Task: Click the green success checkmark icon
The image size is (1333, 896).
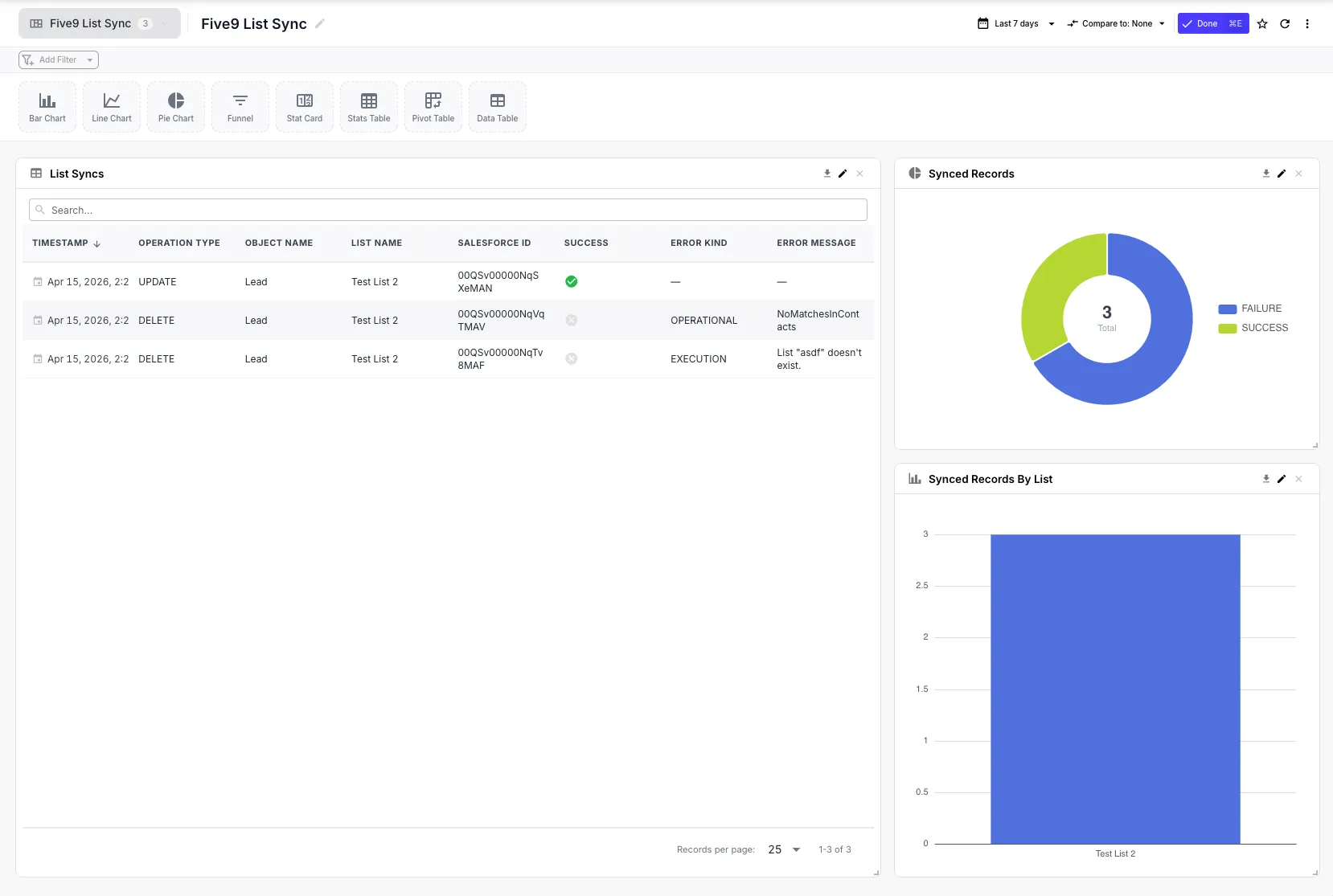Action: coord(571,281)
